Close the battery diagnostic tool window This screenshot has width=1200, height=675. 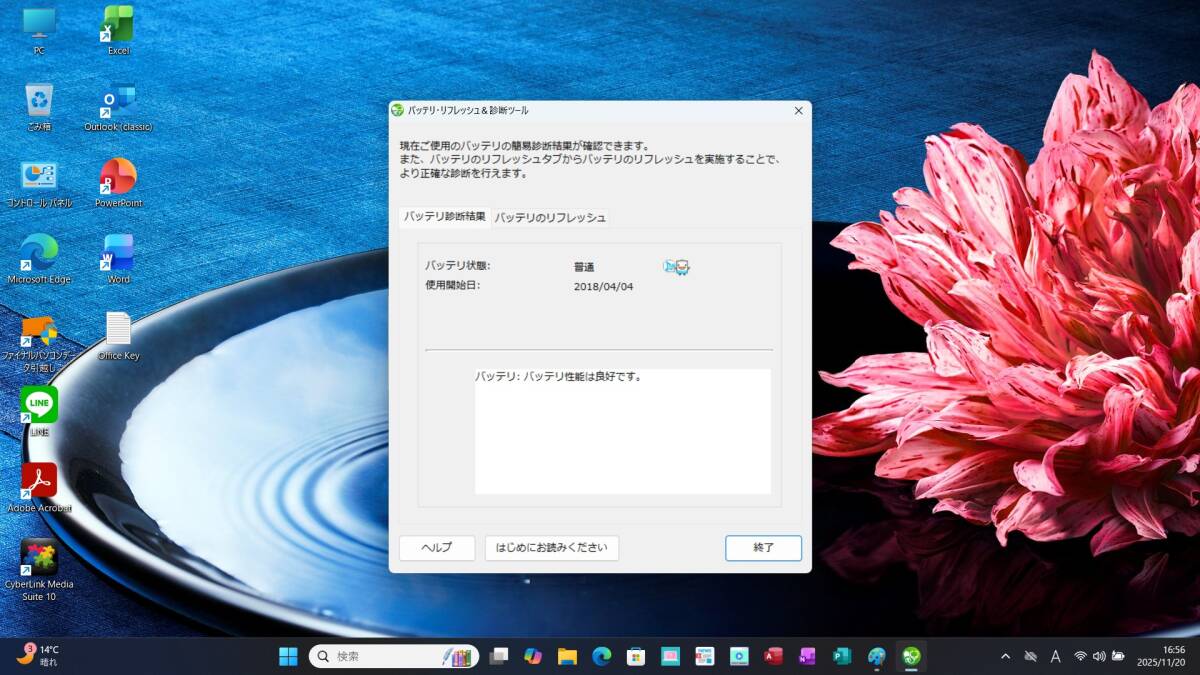click(798, 110)
